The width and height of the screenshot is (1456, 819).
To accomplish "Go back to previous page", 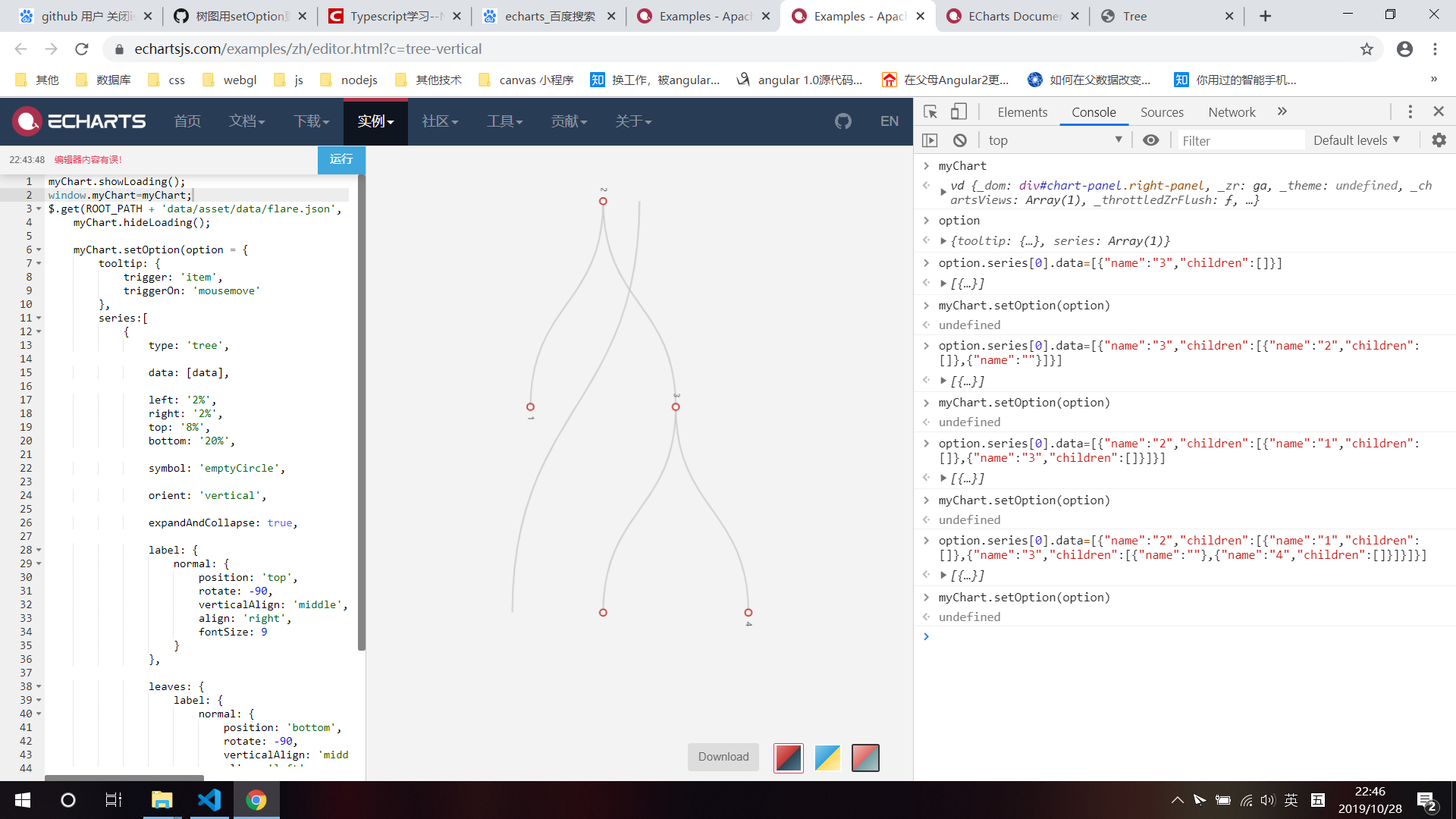I will point(21,49).
